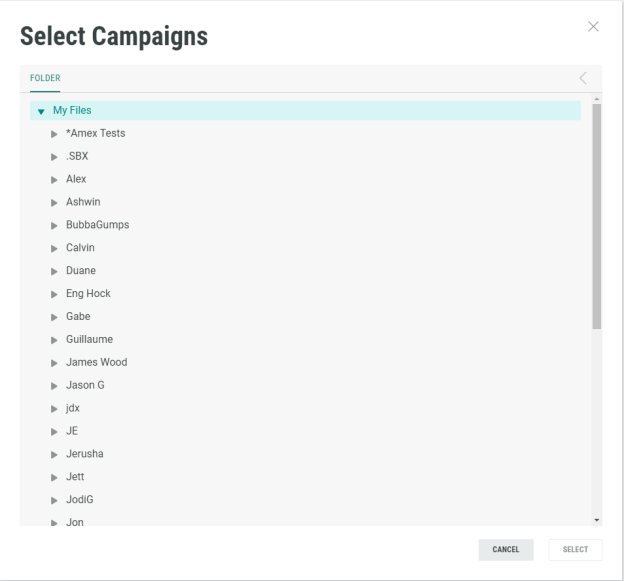The height and width of the screenshot is (581, 624).
Task: Click the back chevron in the folder header
Action: point(583,78)
